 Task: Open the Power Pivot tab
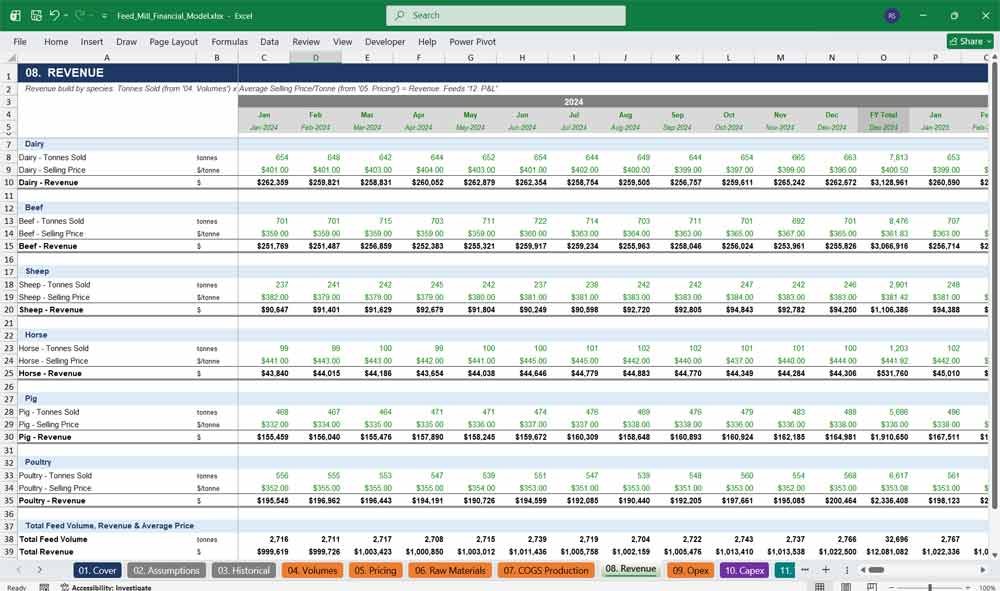(472, 41)
